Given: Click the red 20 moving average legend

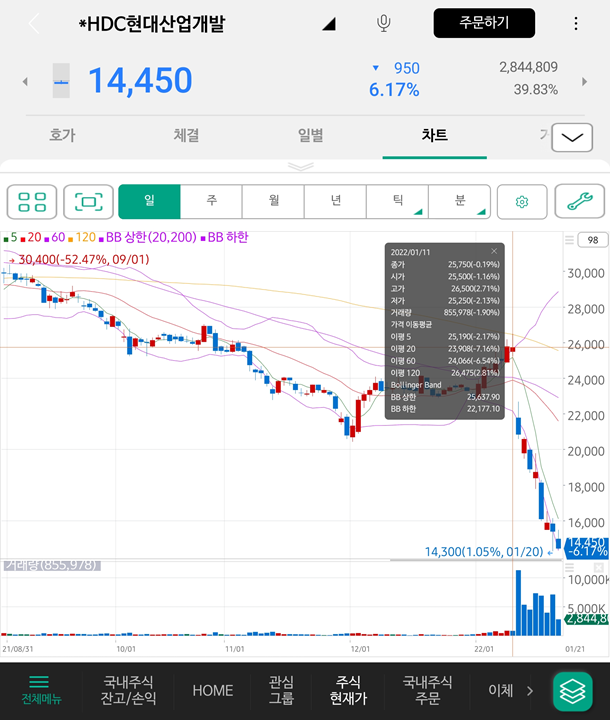Looking at the screenshot, I should pos(31,237).
